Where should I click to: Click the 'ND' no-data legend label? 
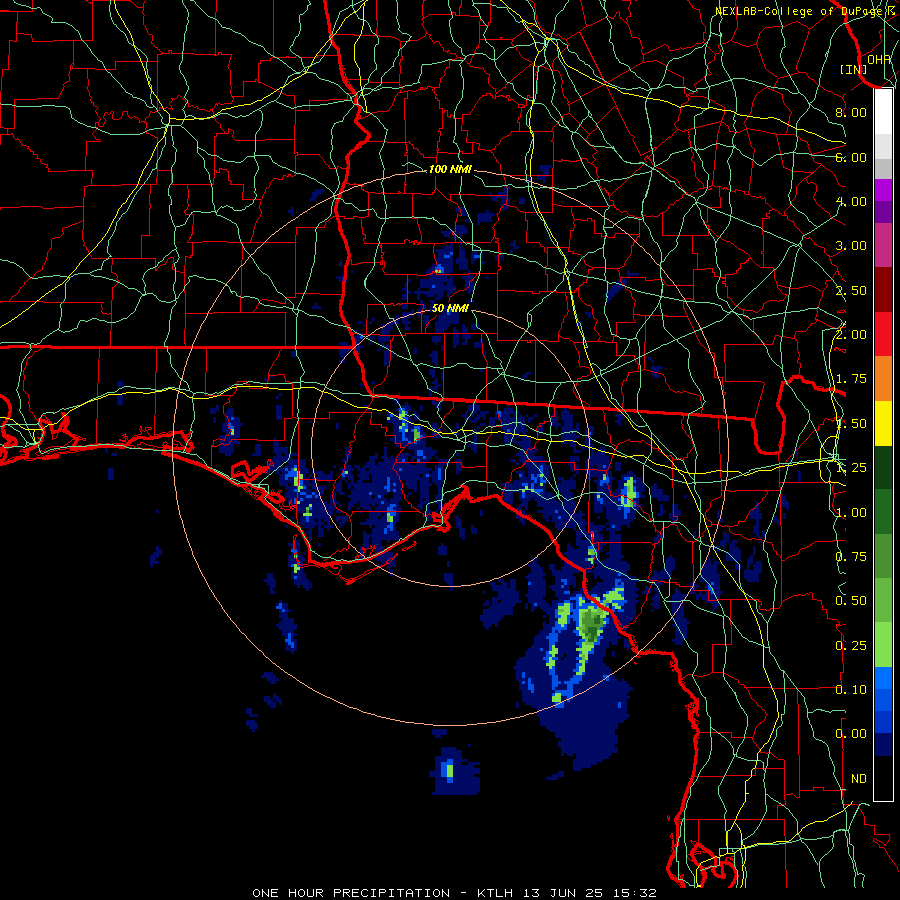(859, 779)
